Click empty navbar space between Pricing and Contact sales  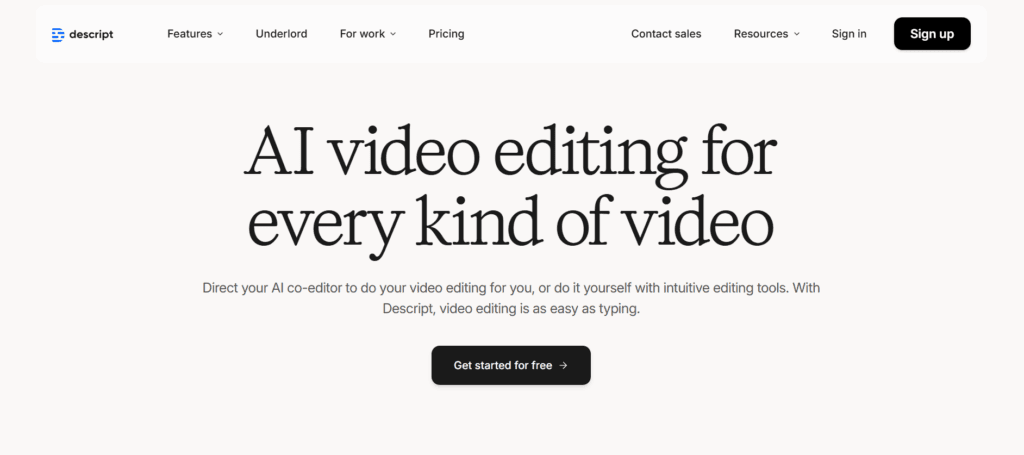548,34
